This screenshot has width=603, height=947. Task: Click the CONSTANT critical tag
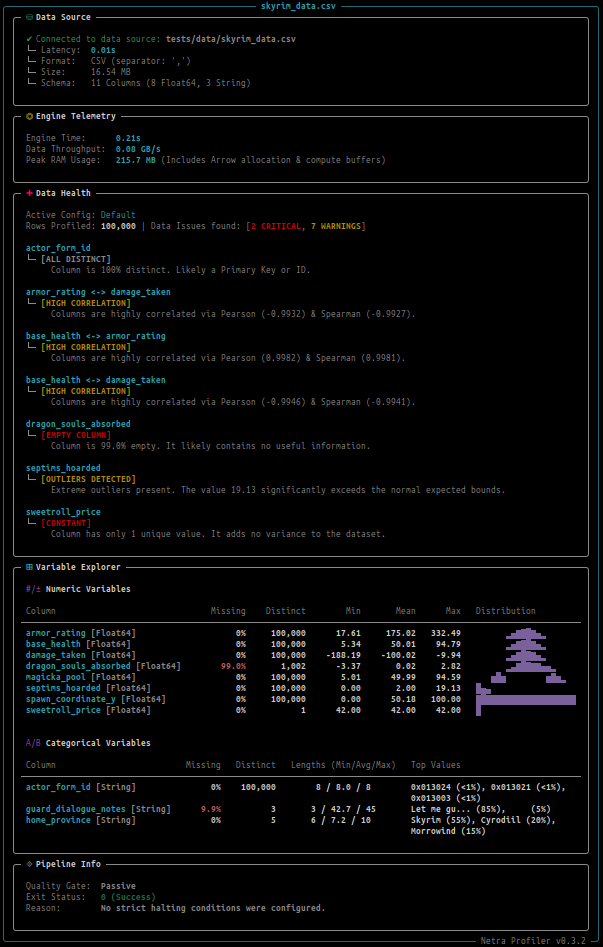point(66,523)
